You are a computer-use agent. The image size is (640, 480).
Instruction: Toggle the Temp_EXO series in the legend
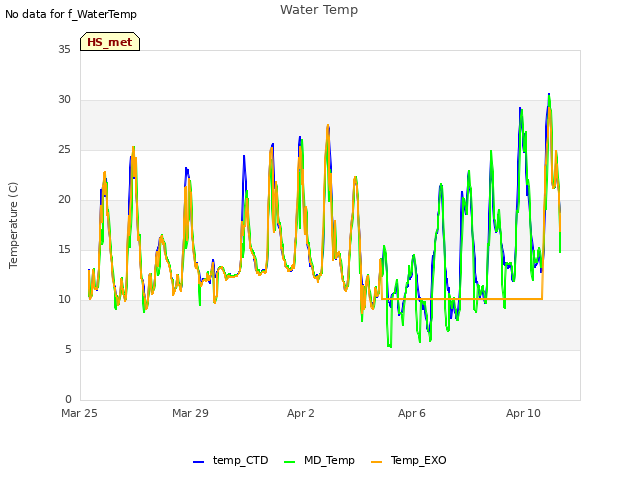point(409,460)
